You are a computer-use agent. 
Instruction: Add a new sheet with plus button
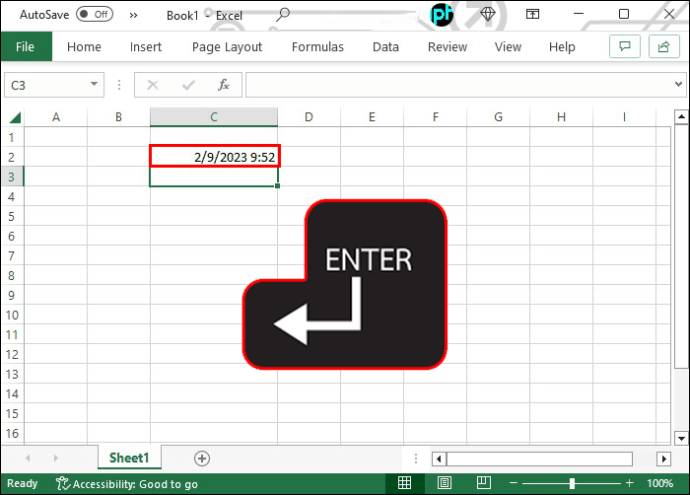[202, 458]
